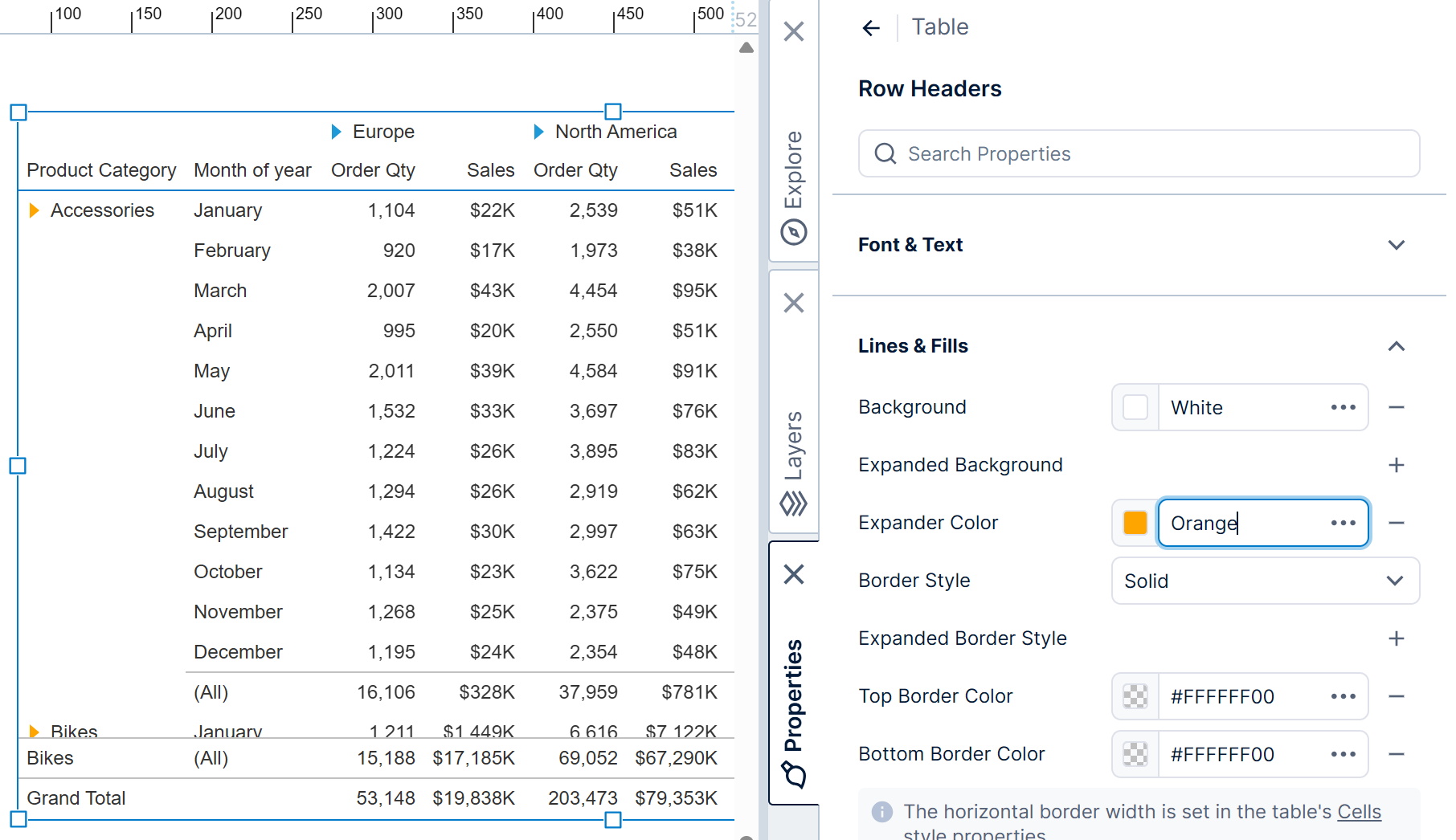Open more options for Background color
1456x840 pixels.
[1343, 407]
